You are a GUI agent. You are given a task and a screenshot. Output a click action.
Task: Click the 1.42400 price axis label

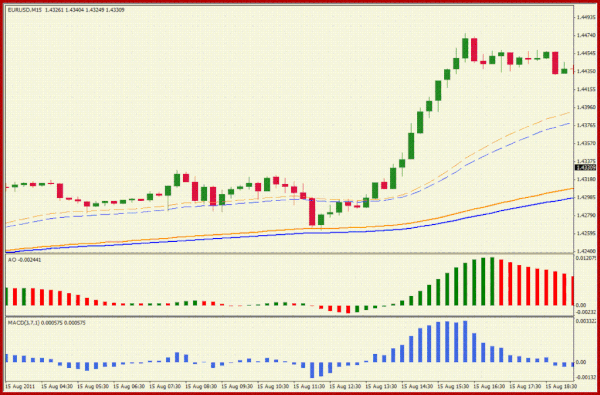pos(585,251)
